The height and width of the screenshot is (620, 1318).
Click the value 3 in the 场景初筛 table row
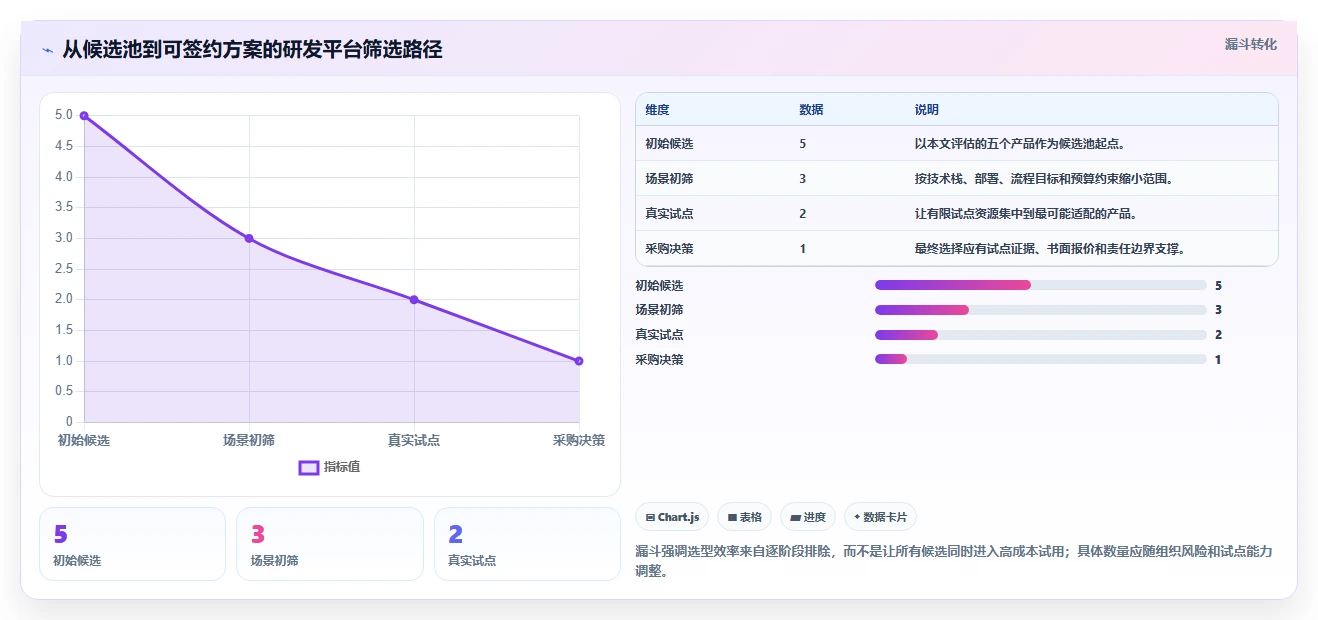pos(803,179)
